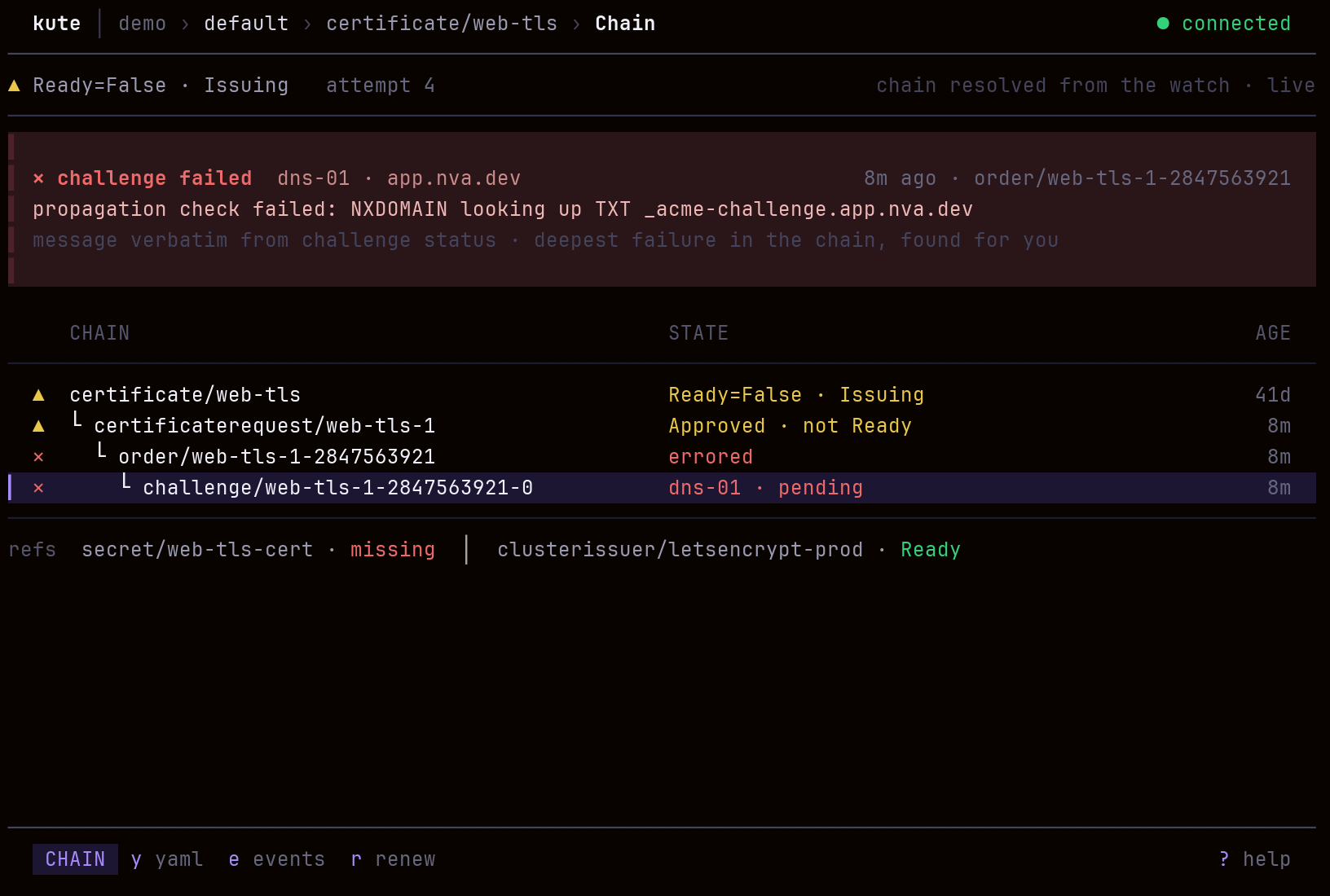Click tree branch marker before order row
The image size is (1330, 896).
click(x=102, y=451)
